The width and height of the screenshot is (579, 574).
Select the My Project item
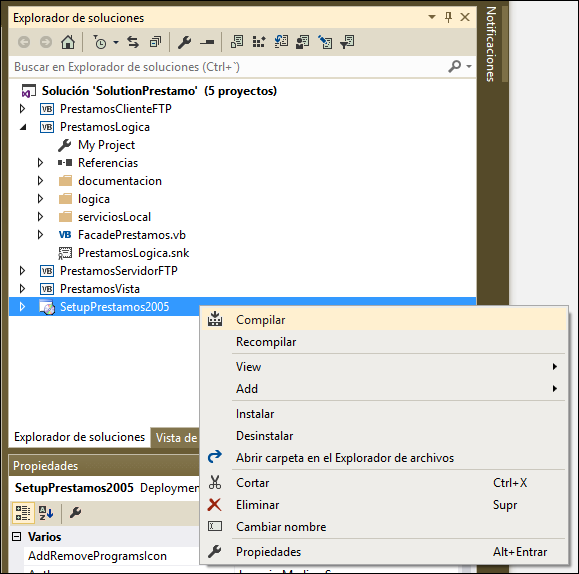(x=106, y=145)
